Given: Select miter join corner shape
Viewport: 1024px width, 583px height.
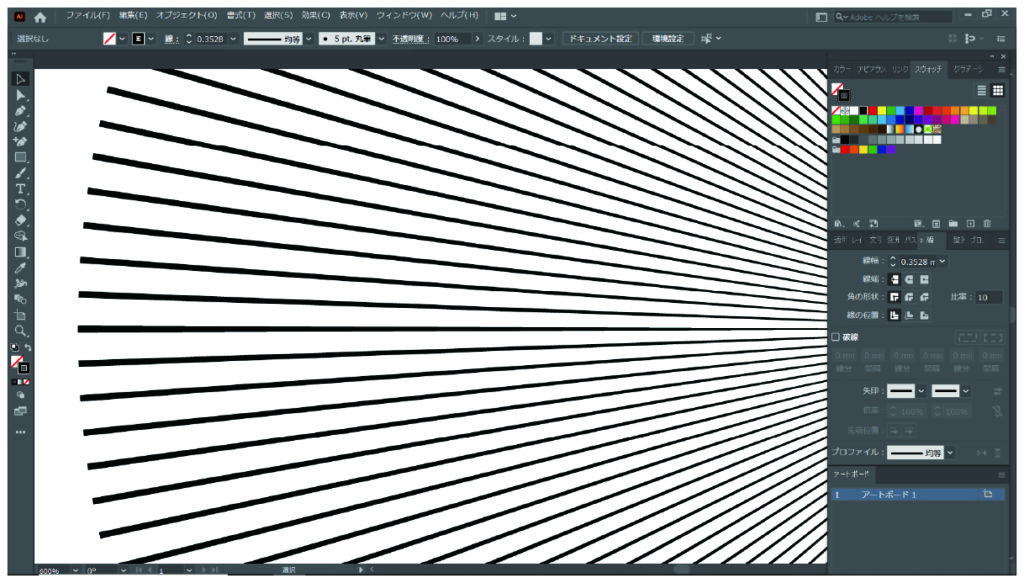Looking at the screenshot, I should pyautogui.click(x=894, y=297).
